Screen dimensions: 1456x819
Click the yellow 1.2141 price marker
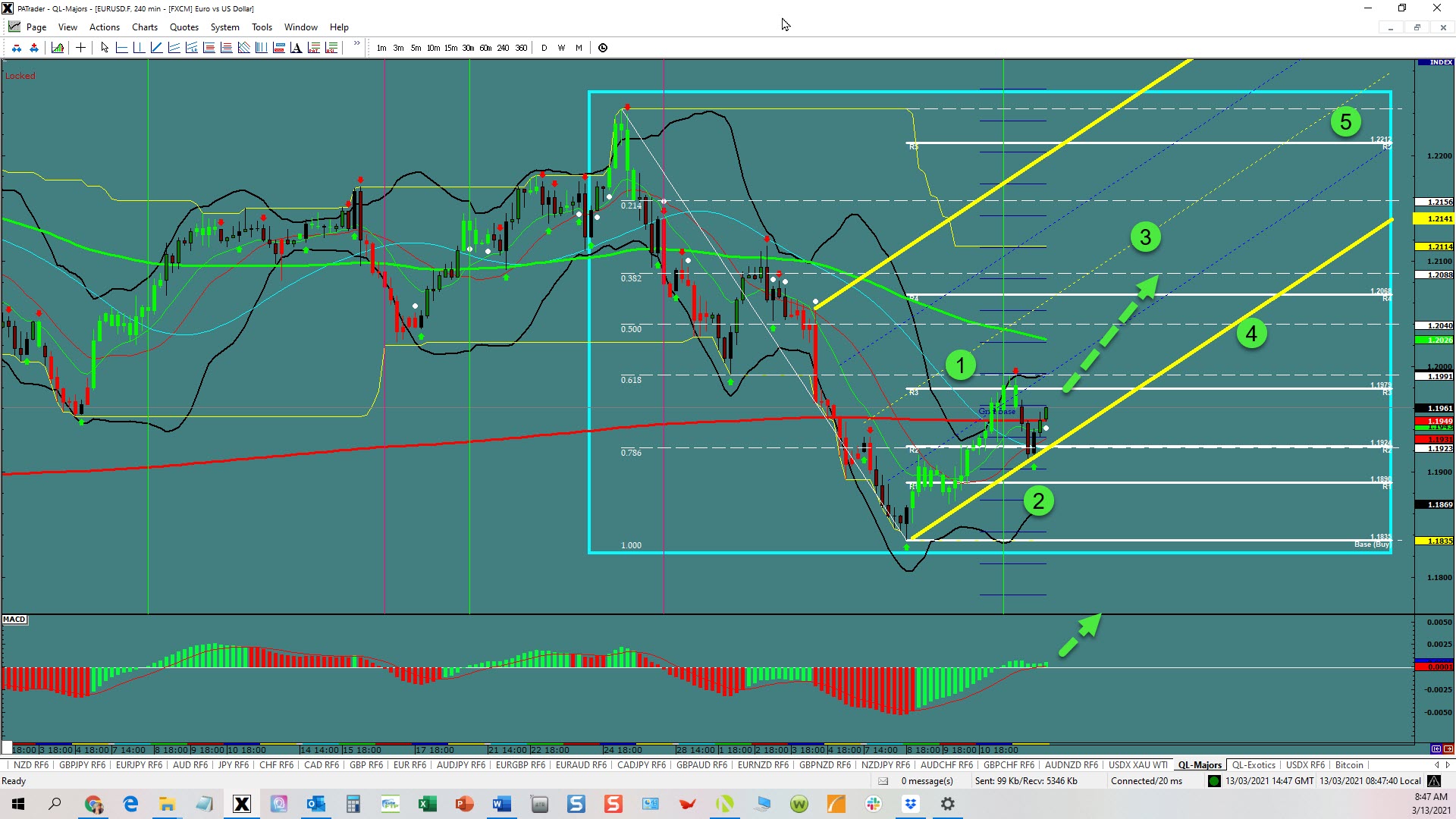tap(1435, 218)
